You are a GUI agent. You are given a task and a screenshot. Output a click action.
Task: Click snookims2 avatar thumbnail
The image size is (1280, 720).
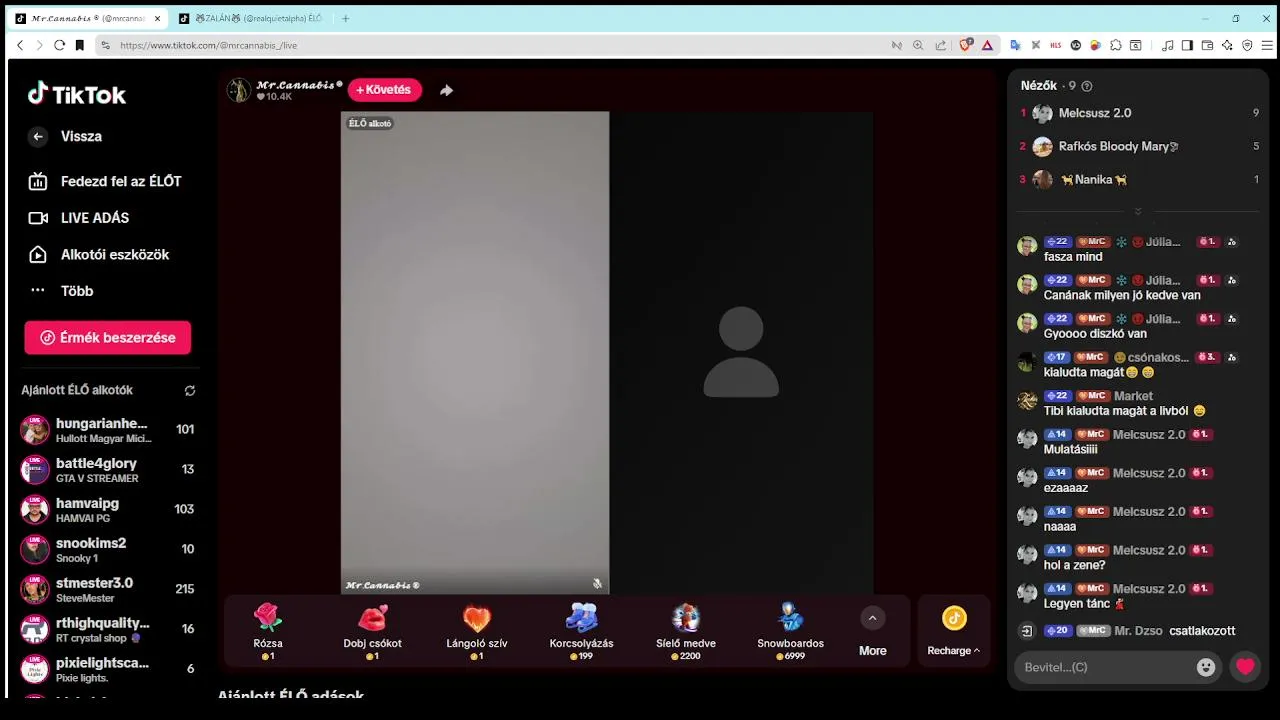click(x=35, y=549)
